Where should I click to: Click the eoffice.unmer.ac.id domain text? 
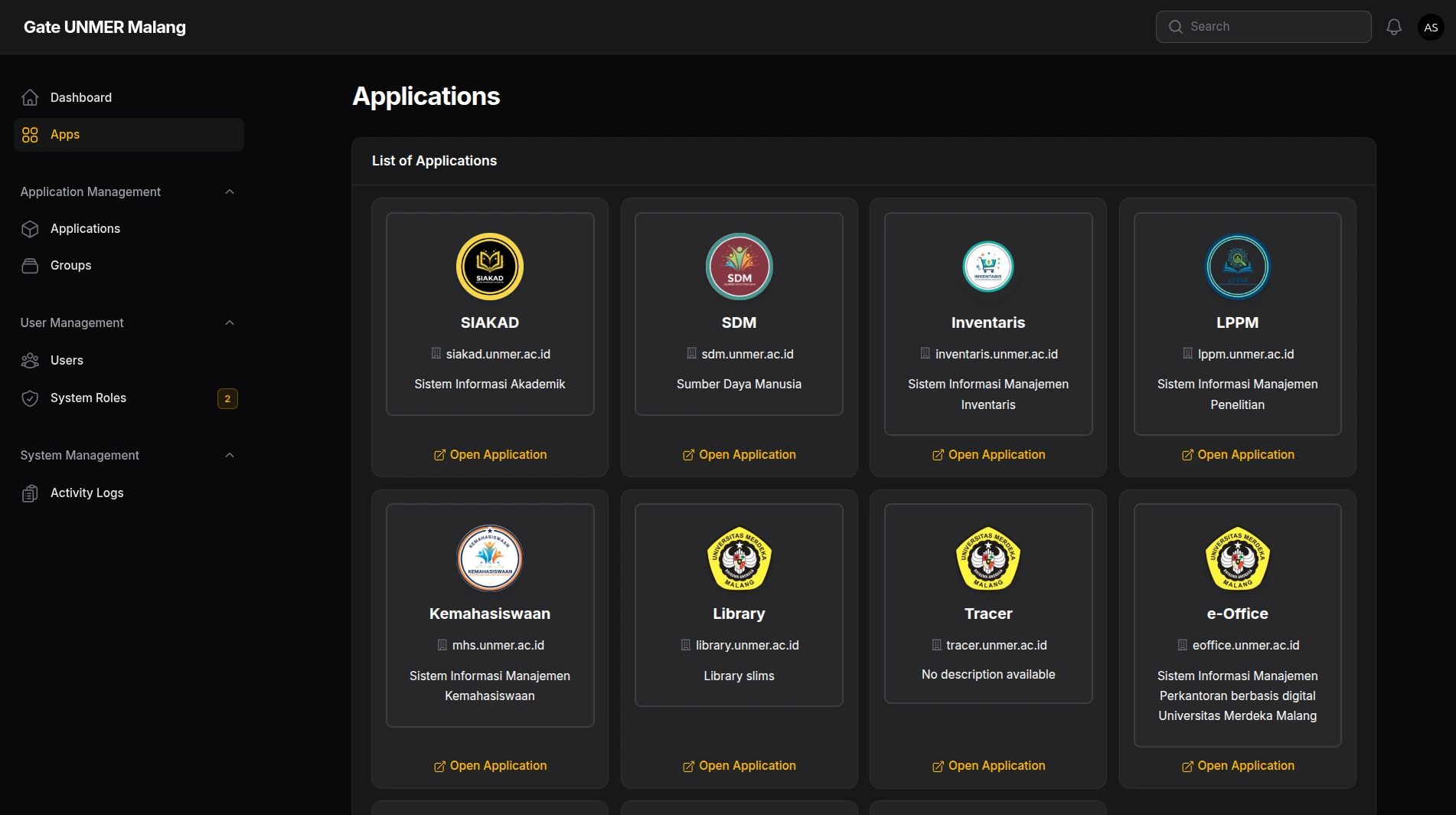pyautogui.click(x=1246, y=645)
